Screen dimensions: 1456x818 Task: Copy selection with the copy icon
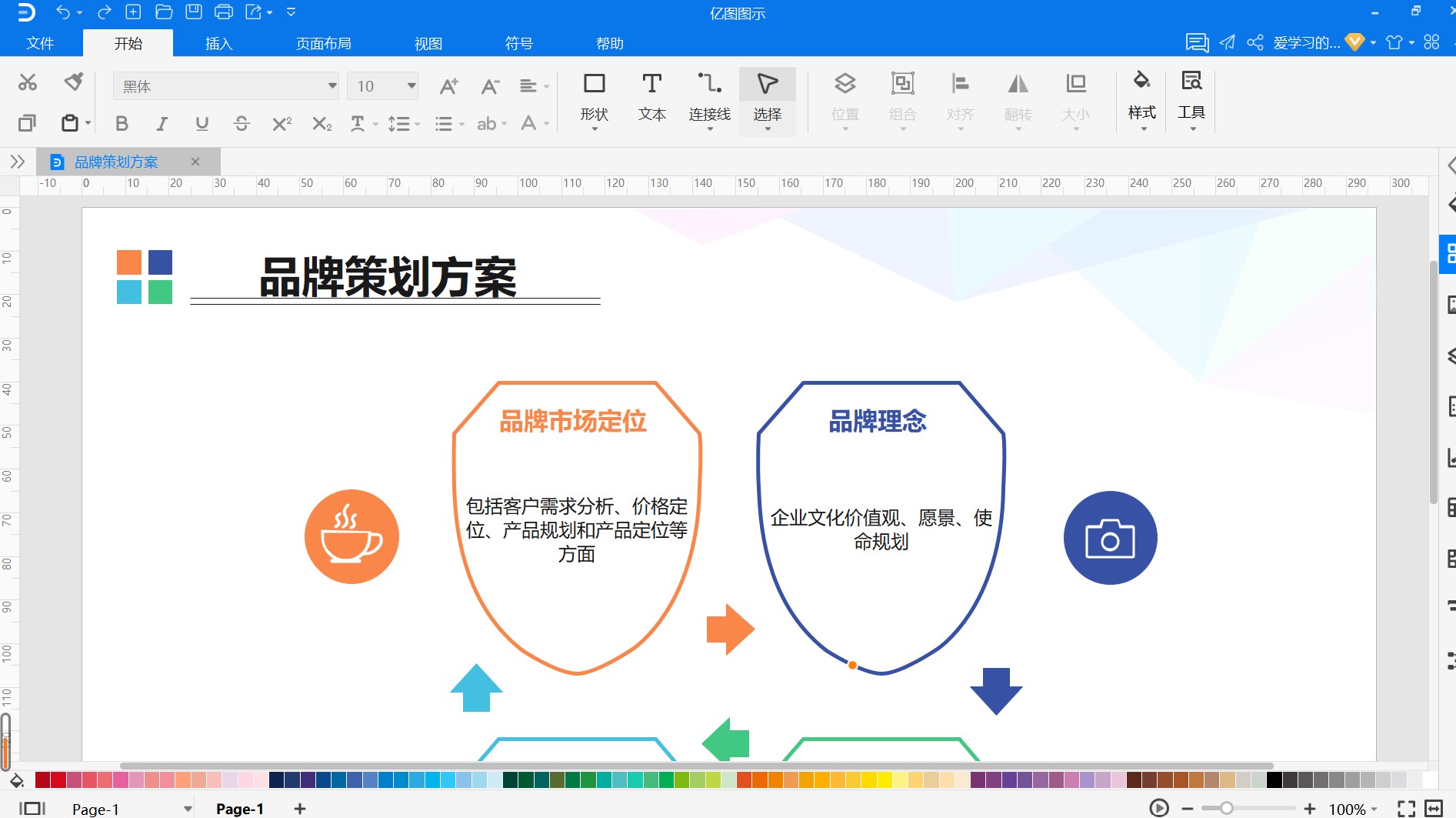[27, 123]
